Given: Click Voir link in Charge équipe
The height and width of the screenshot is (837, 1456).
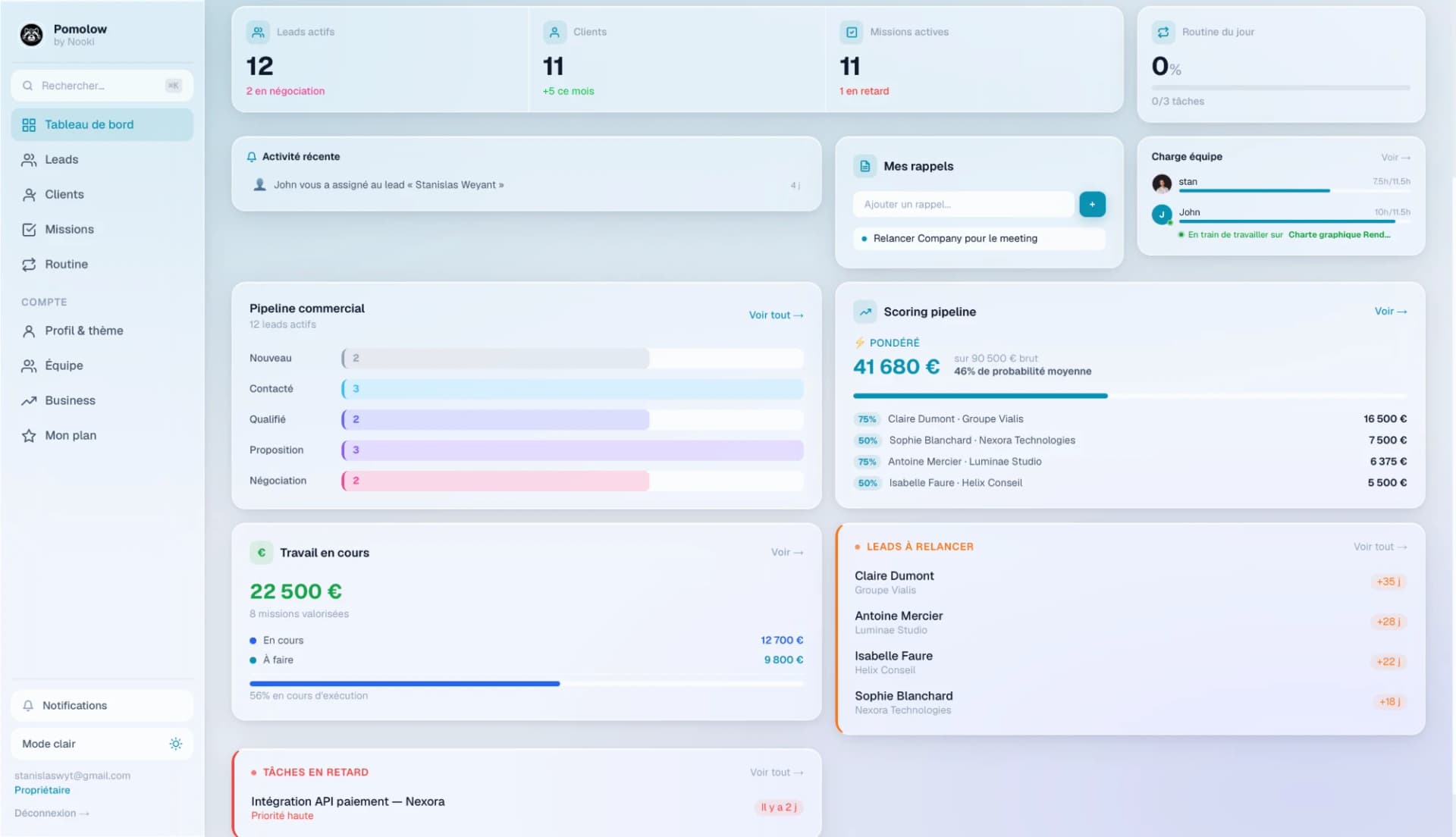Looking at the screenshot, I should 1395,158.
